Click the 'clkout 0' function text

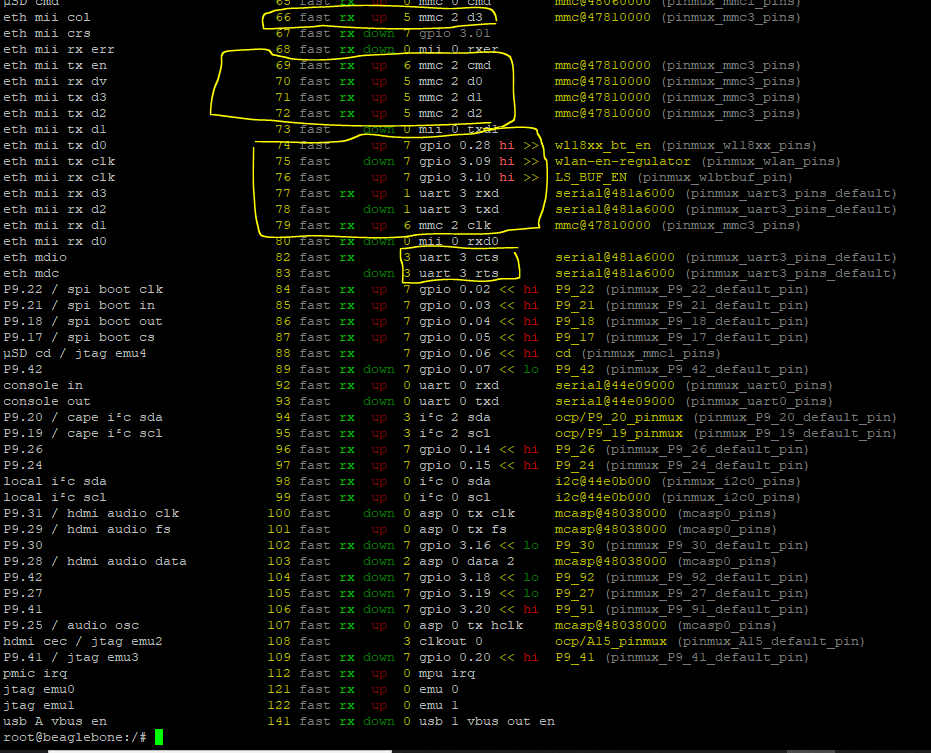451,641
